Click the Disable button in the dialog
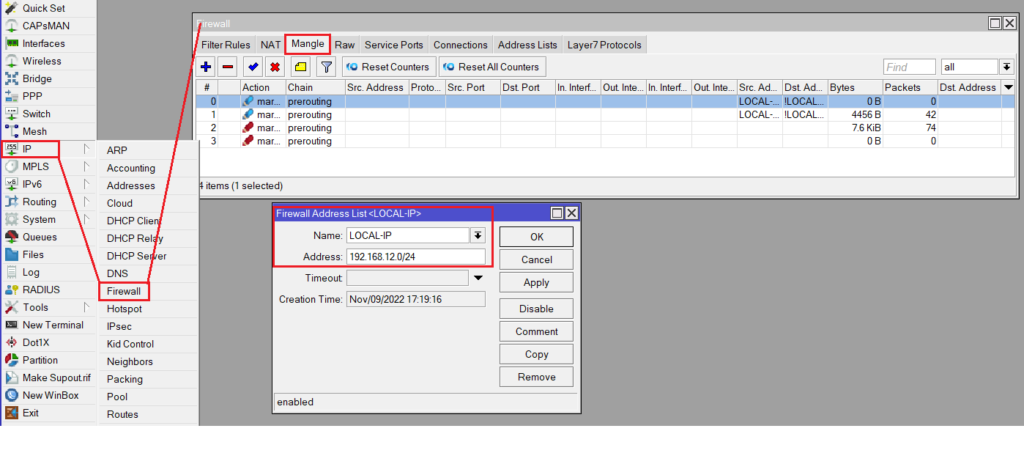 coord(536,308)
